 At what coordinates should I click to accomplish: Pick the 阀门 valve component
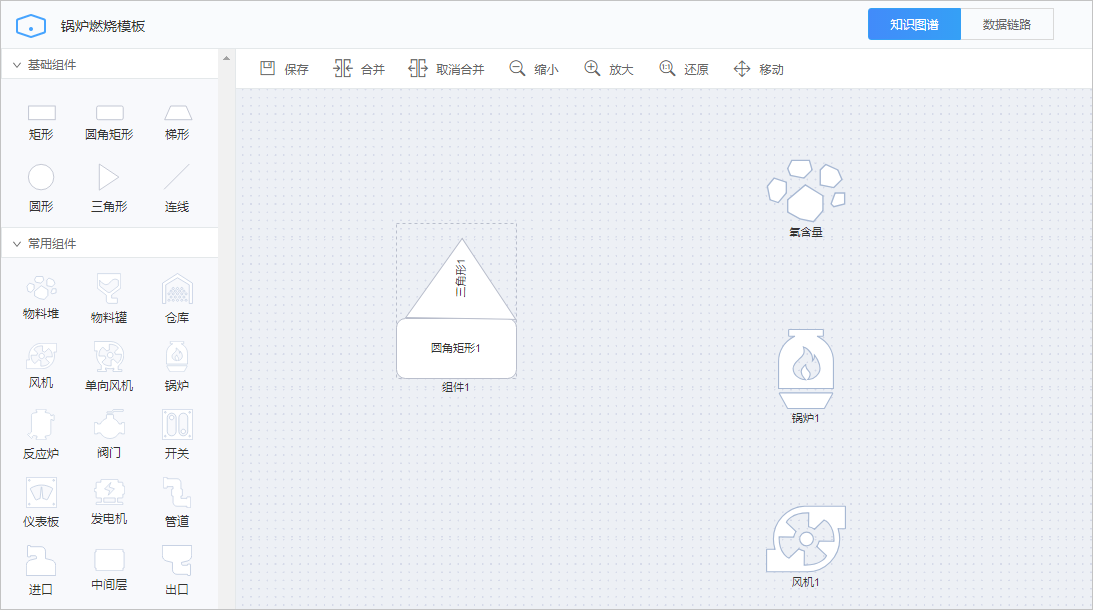click(x=109, y=434)
